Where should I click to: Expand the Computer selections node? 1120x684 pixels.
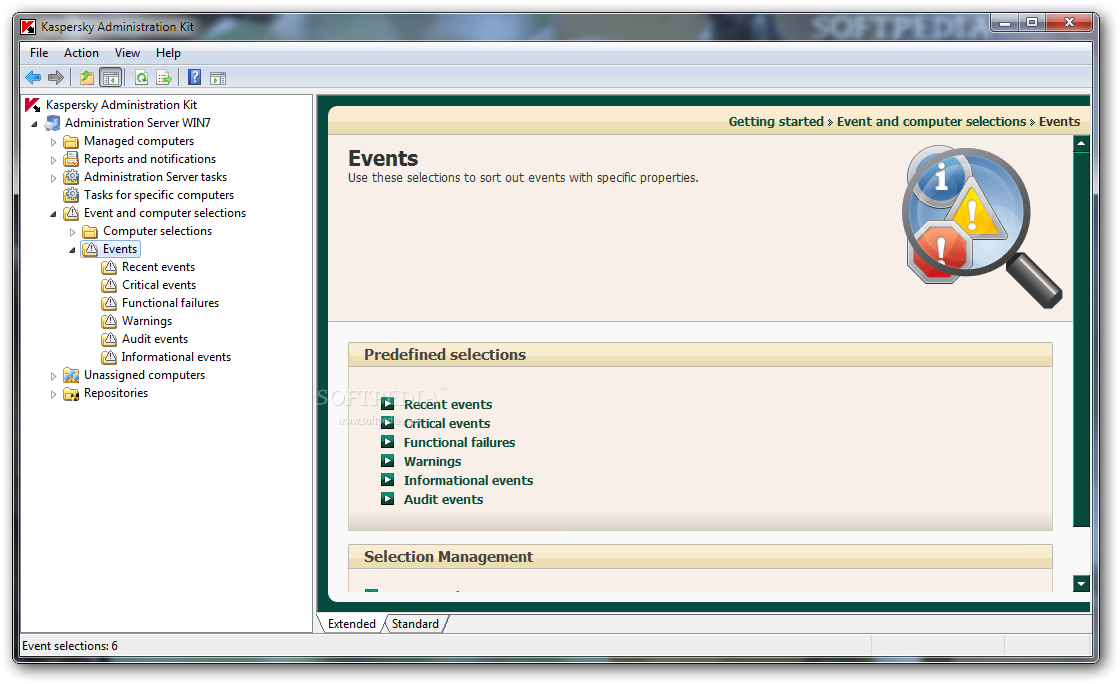[x=72, y=232]
